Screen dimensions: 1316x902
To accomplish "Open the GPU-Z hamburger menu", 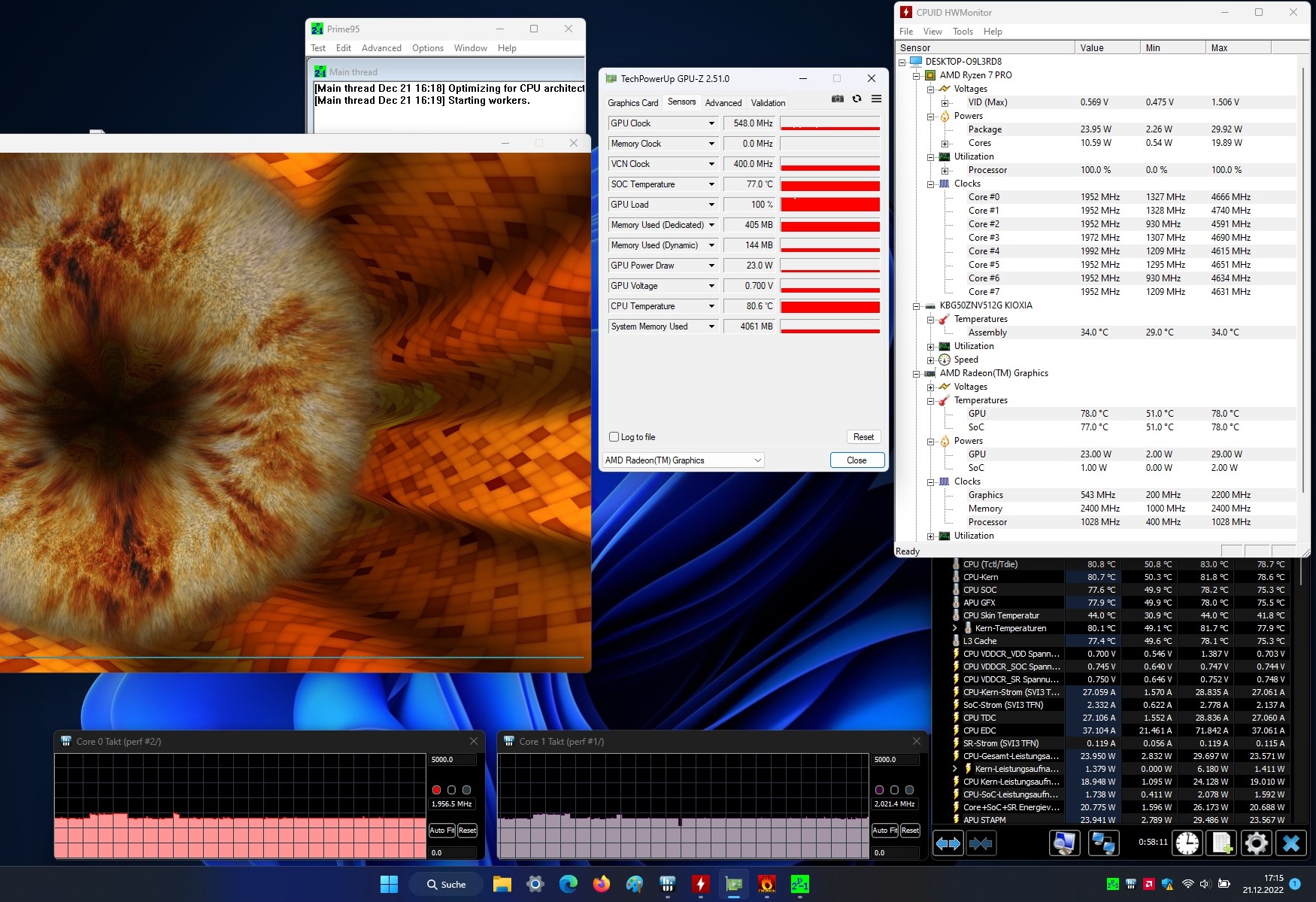I will [876, 99].
